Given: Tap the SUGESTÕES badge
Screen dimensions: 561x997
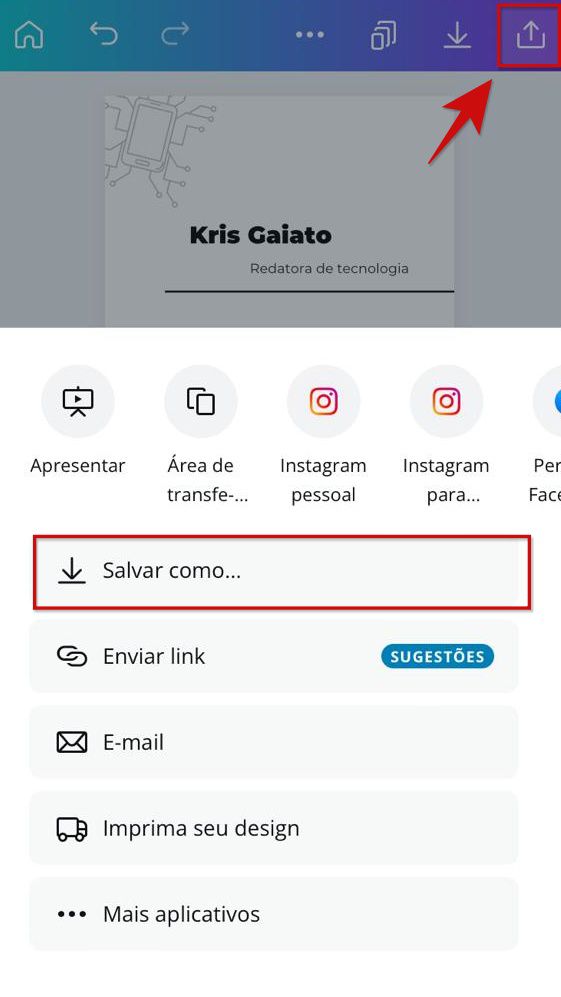Looking at the screenshot, I should tap(438, 656).
